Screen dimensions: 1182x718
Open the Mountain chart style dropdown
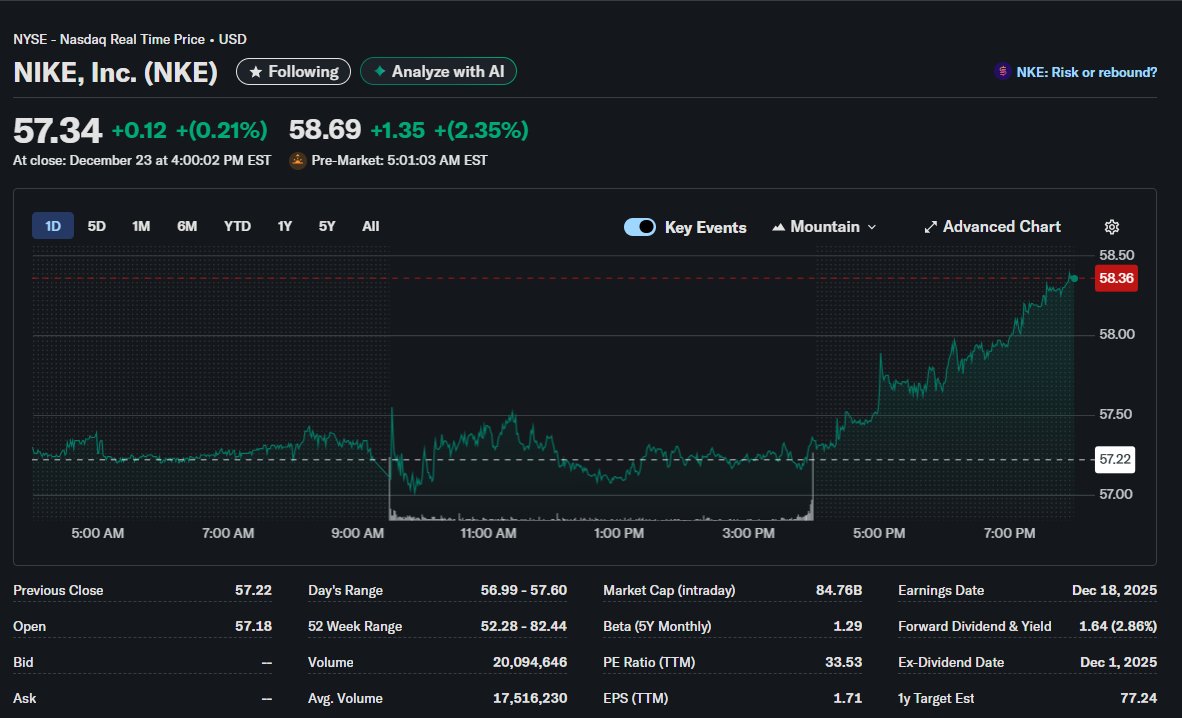click(824, 226)
